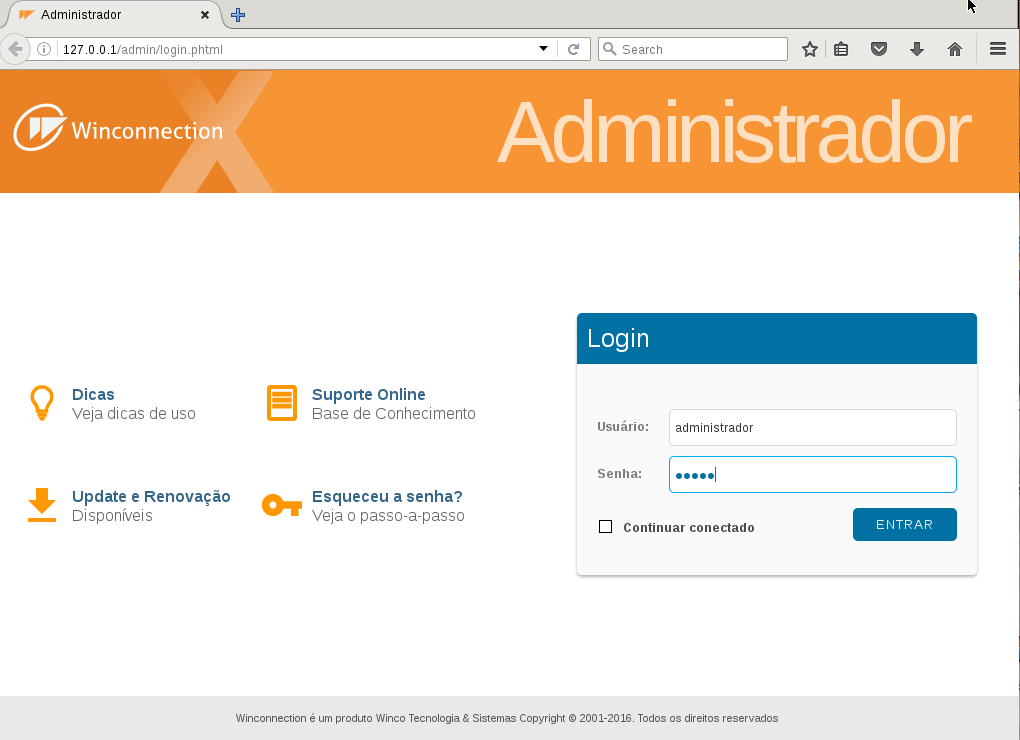This screenshot has height=740, width=1020.
Task: Open the Update e Renovação link
Action: [x=151, y=496]
